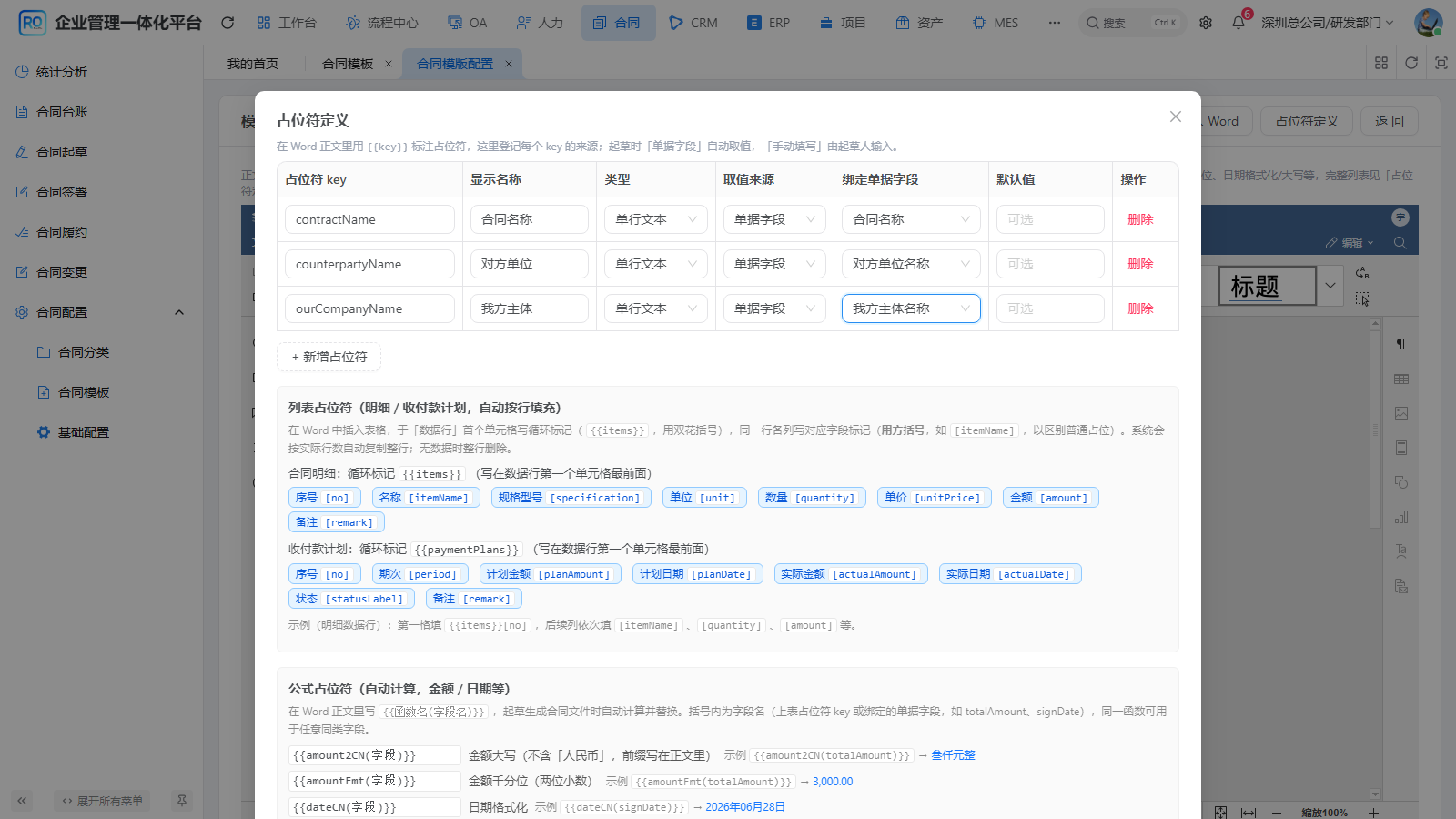Toggle fullscreen content icon
The height and width of the screenshot is (819, 1456).
[1441, 63]
